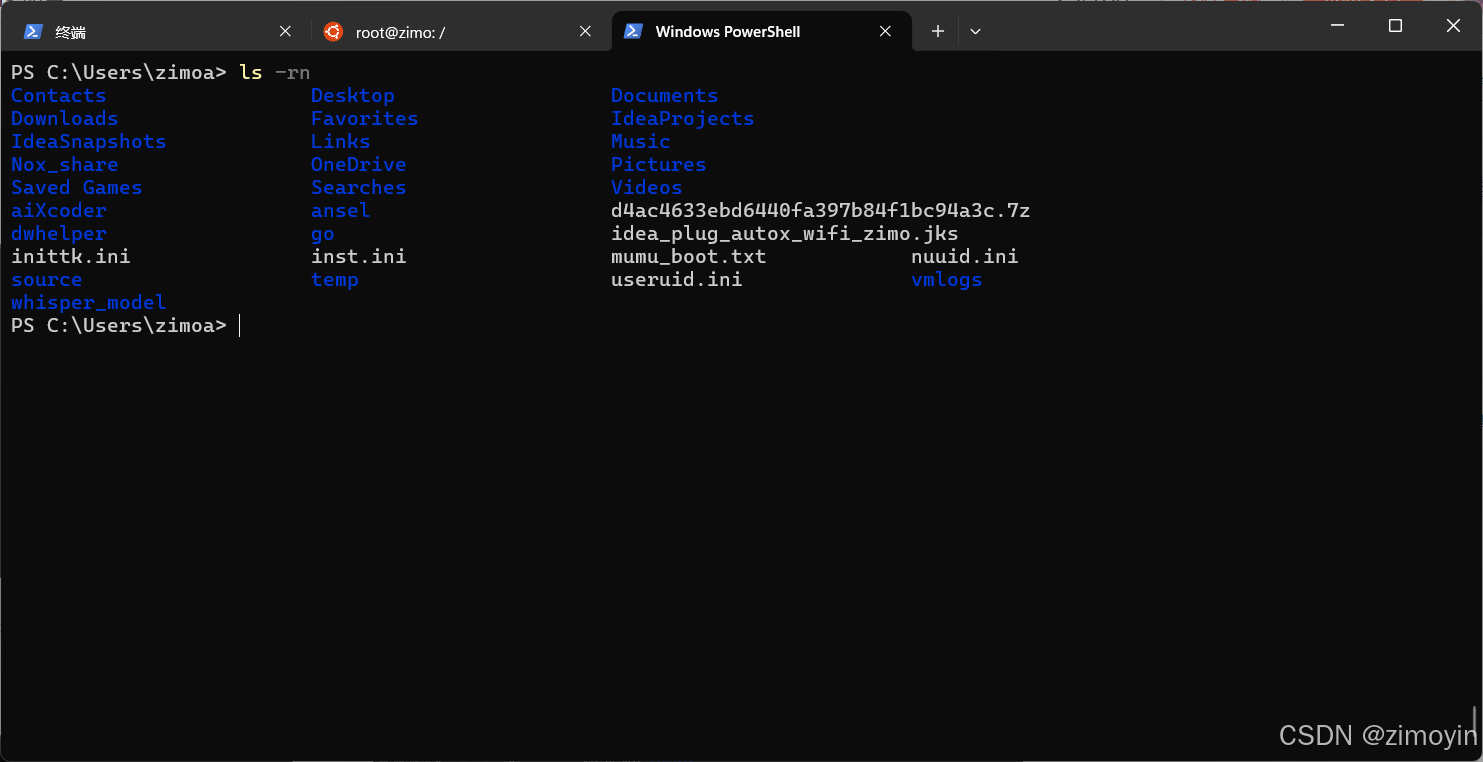Maximize the terminal window
Image resolution: width=1483 pixels, height=762 pixels.
(x=1395, y=26)
